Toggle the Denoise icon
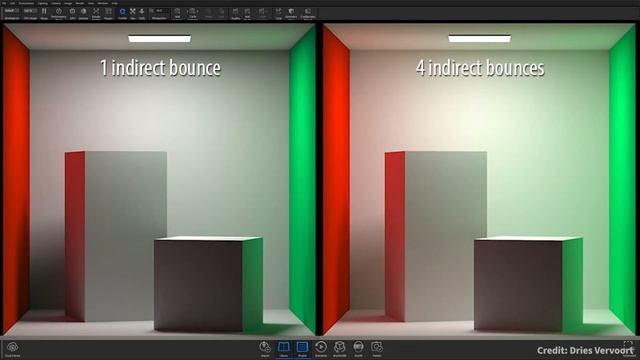This screenshot has width=640, height=360. pyautogui.click(x=83, y=11)
